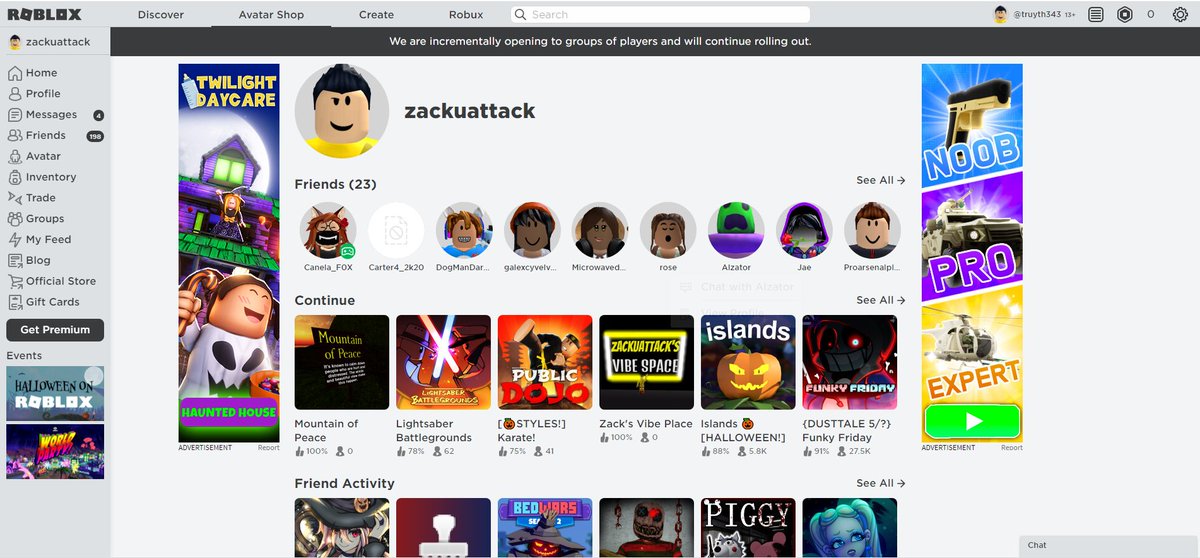Open the notifications feed icon in the header
1200x558 pixels.
point(1096,15)
